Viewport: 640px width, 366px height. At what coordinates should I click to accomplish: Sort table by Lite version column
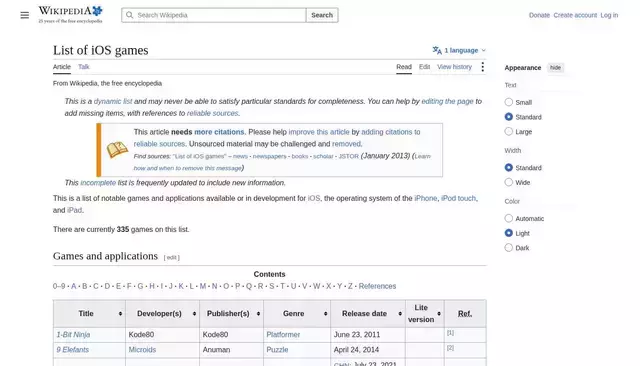coord(439,314)
